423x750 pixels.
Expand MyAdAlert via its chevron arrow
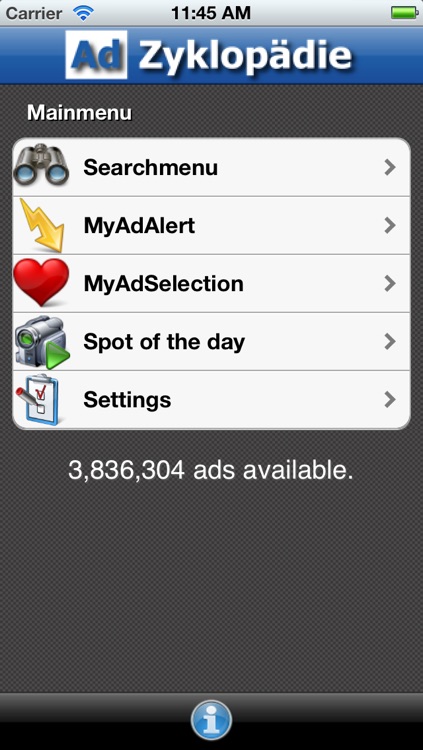pos(390,225)
